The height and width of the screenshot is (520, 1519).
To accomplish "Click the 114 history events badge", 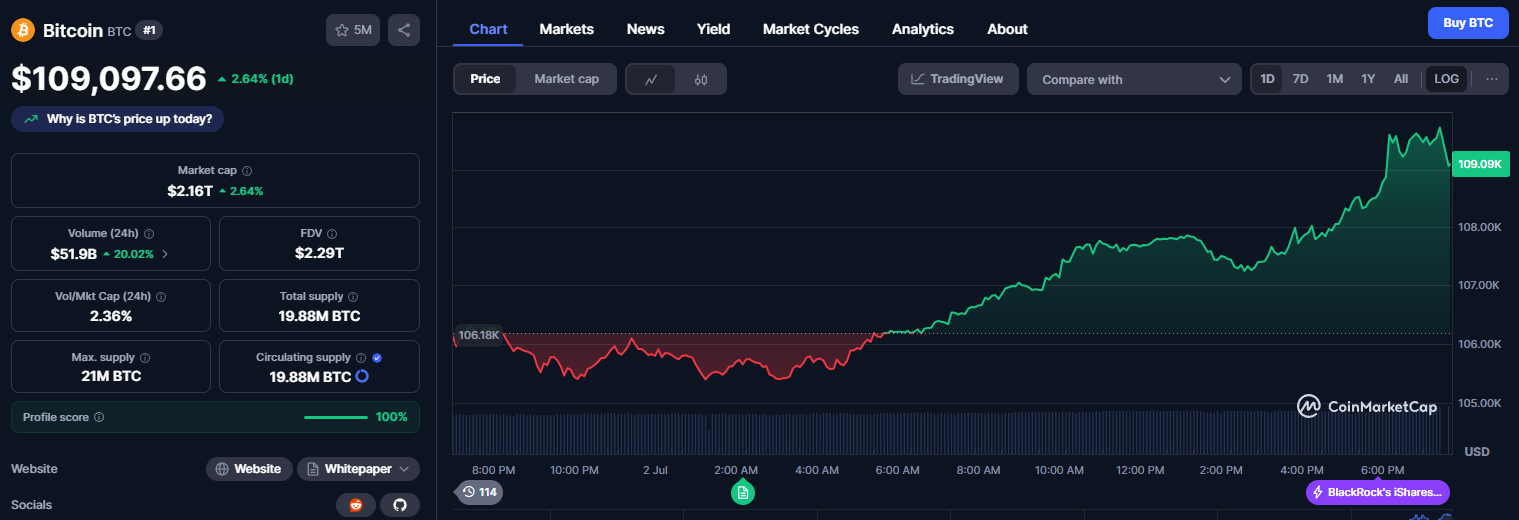I will pyautogui.click(x=479, y=492).
